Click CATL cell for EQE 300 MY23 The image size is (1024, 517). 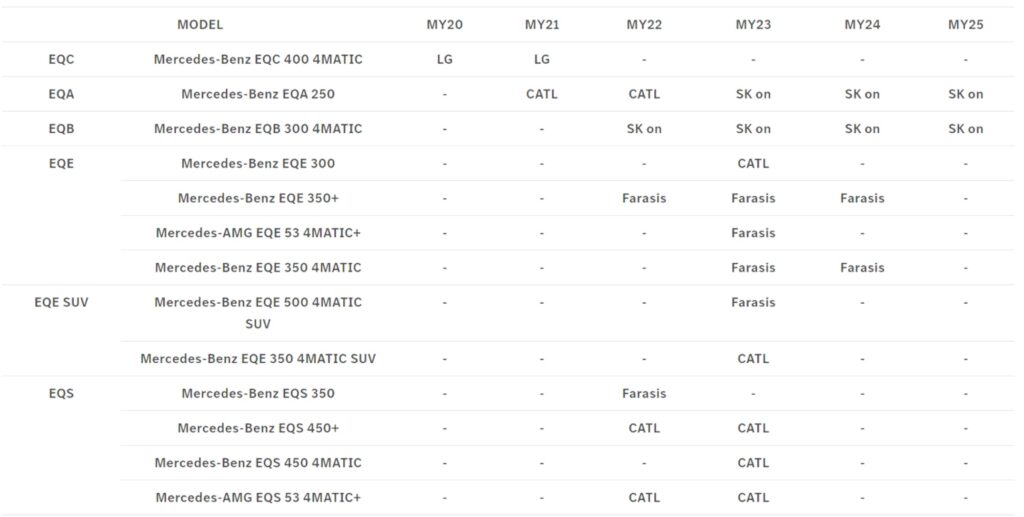753,163
